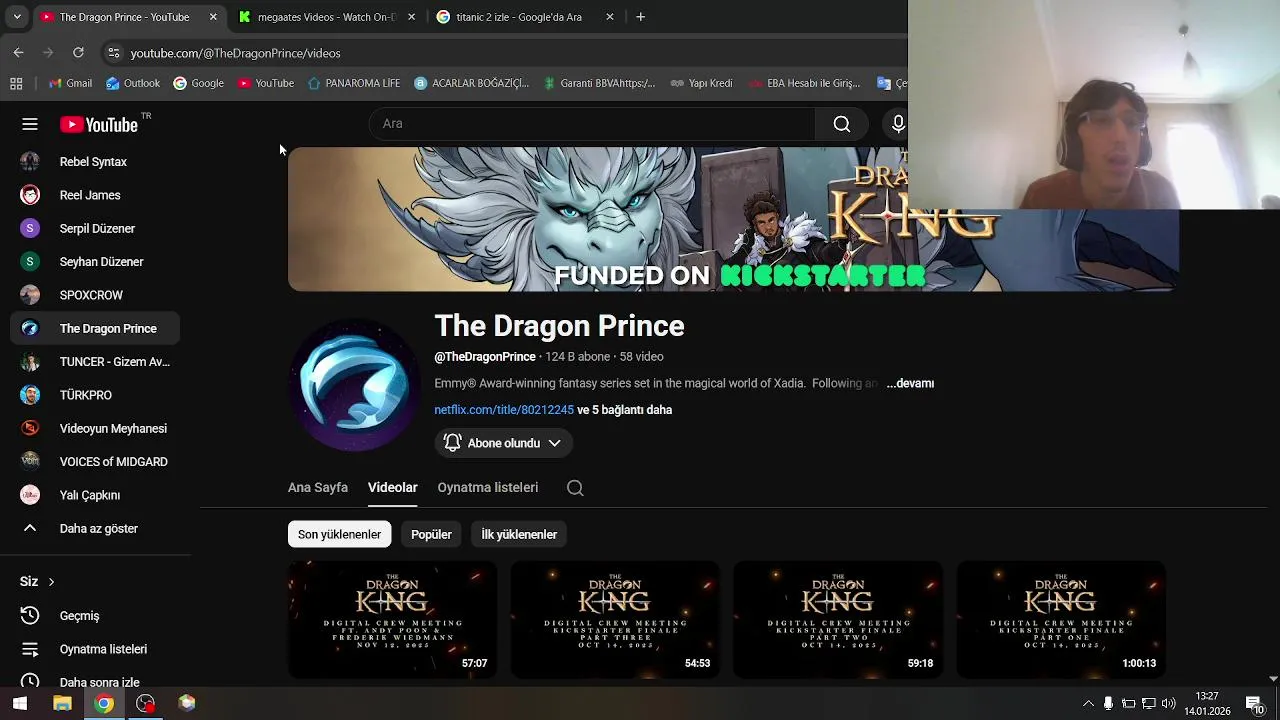The height and width of the screenshot is (720, 1280).
Task: Open TUNCER - Gizem Av... subscription
Action: 95,362
